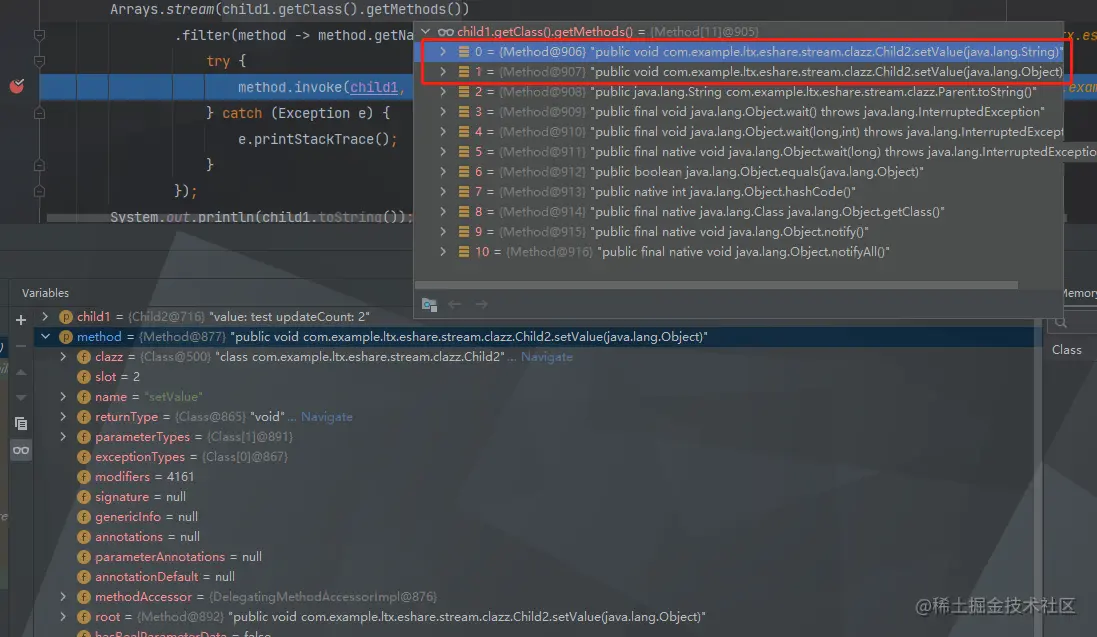Expand array element 10 notifyAll()

click(x=443, y=251)
